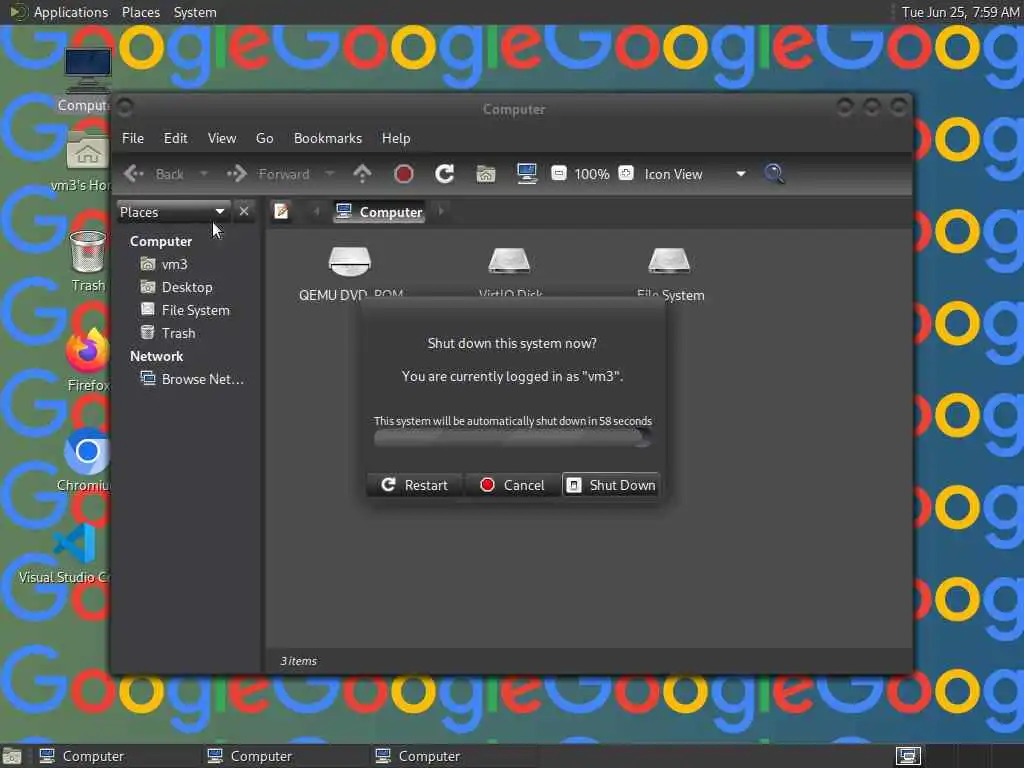This screenshot has width=1024, height=768.
Task: Select Browse Network in sidebar
Action: tap(191, 379)
